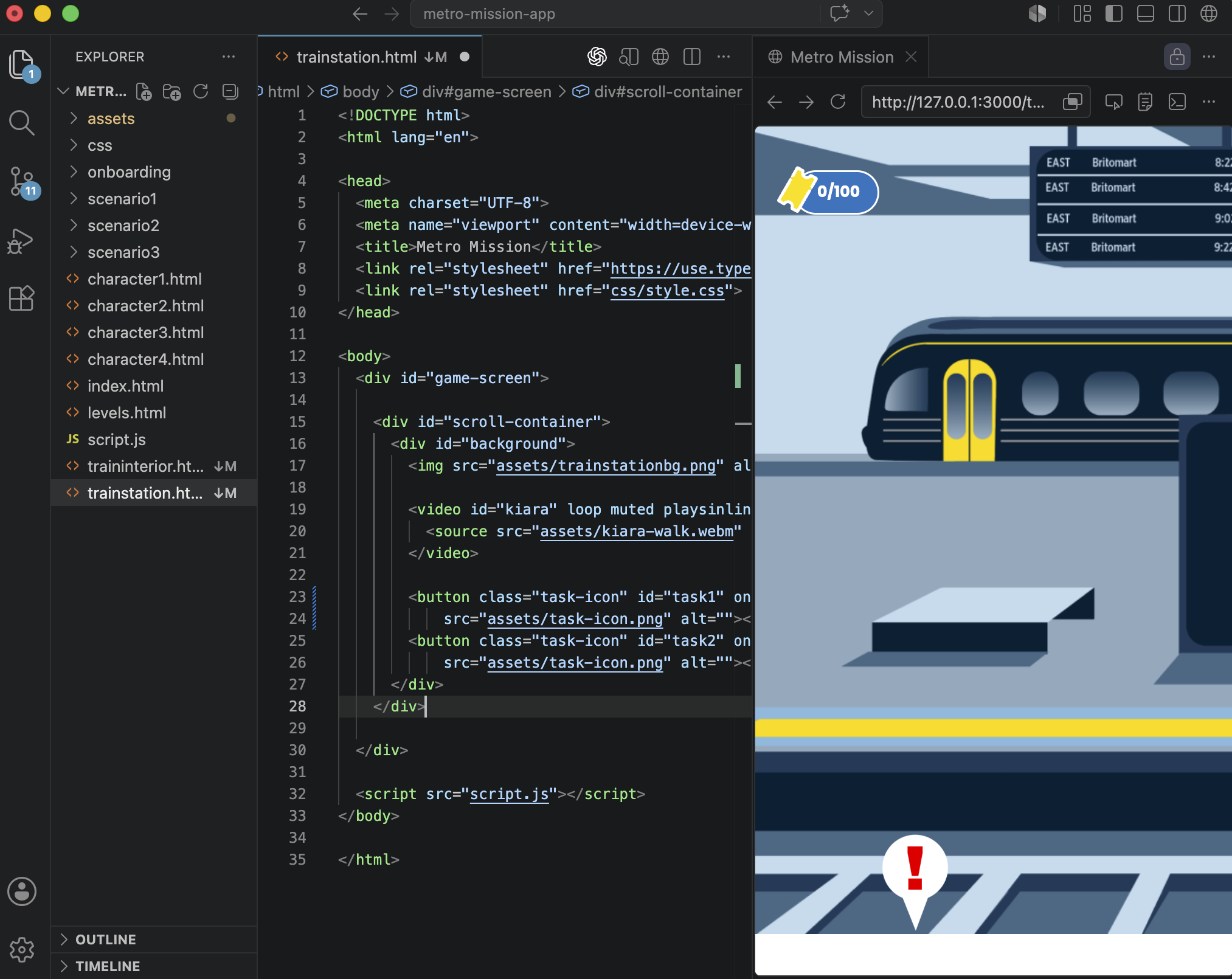Open chat dropdown arrow in title bar
The height and width of the screenshot is (979, 1232).
(x=869, y=13)
